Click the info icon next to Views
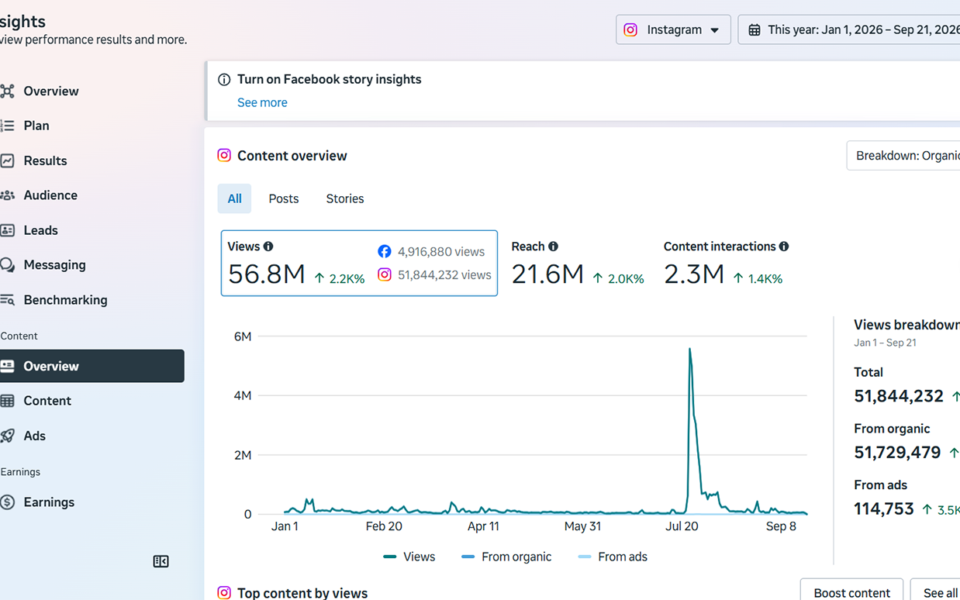Screen dimensions: 960x600 [268, 246]
